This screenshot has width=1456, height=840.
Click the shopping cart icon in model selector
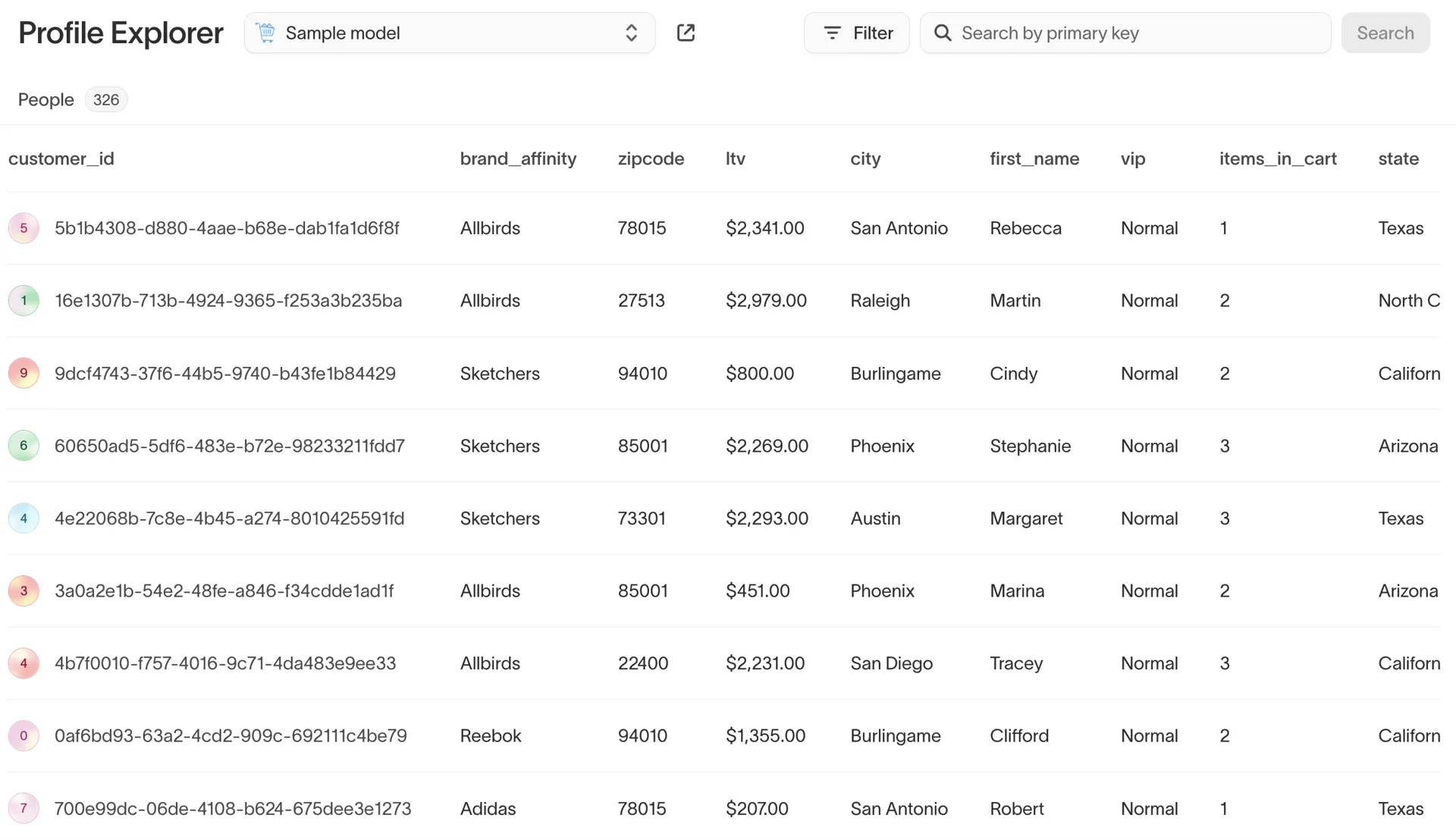266,33
